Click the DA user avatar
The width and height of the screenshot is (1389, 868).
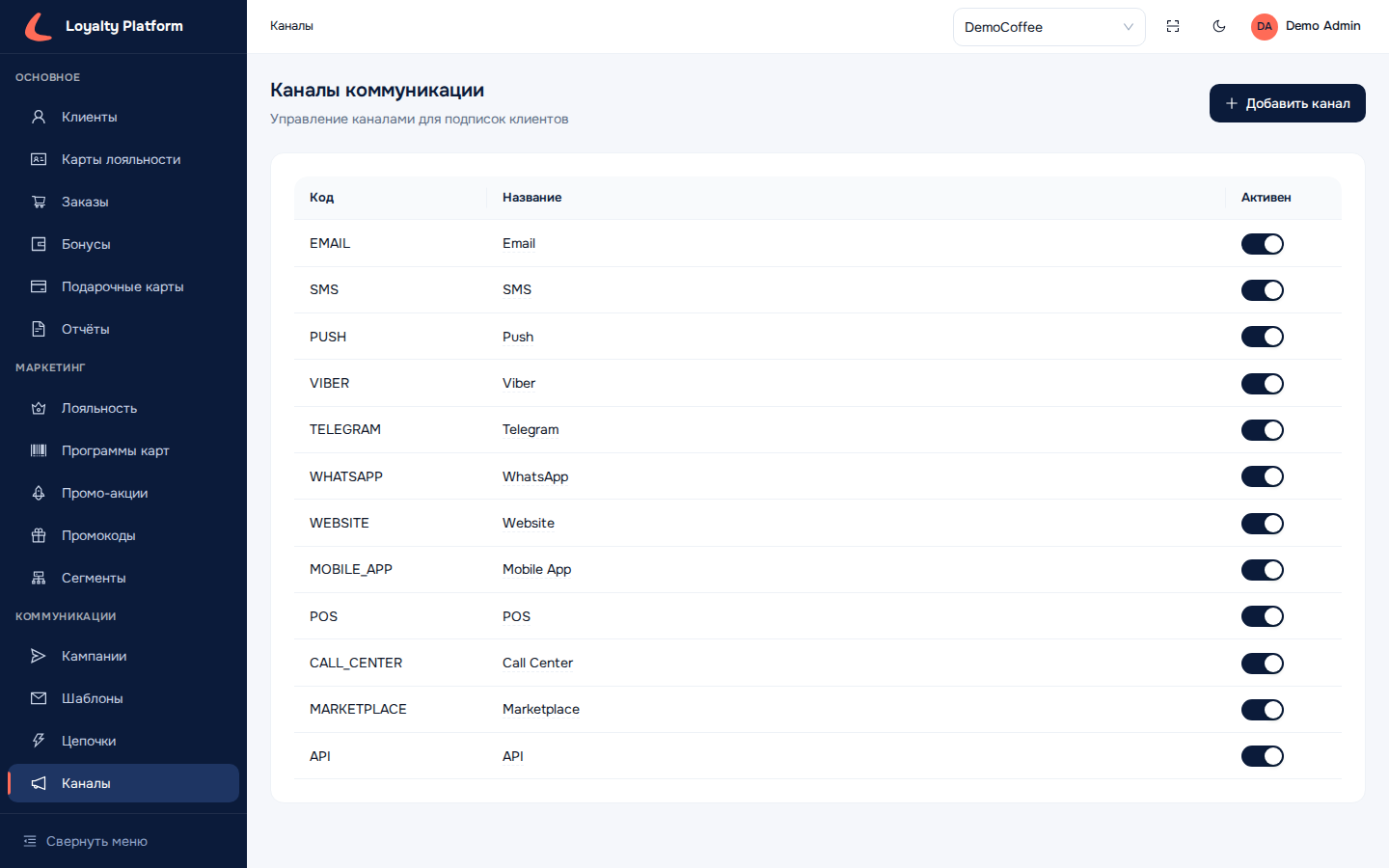1265,26
